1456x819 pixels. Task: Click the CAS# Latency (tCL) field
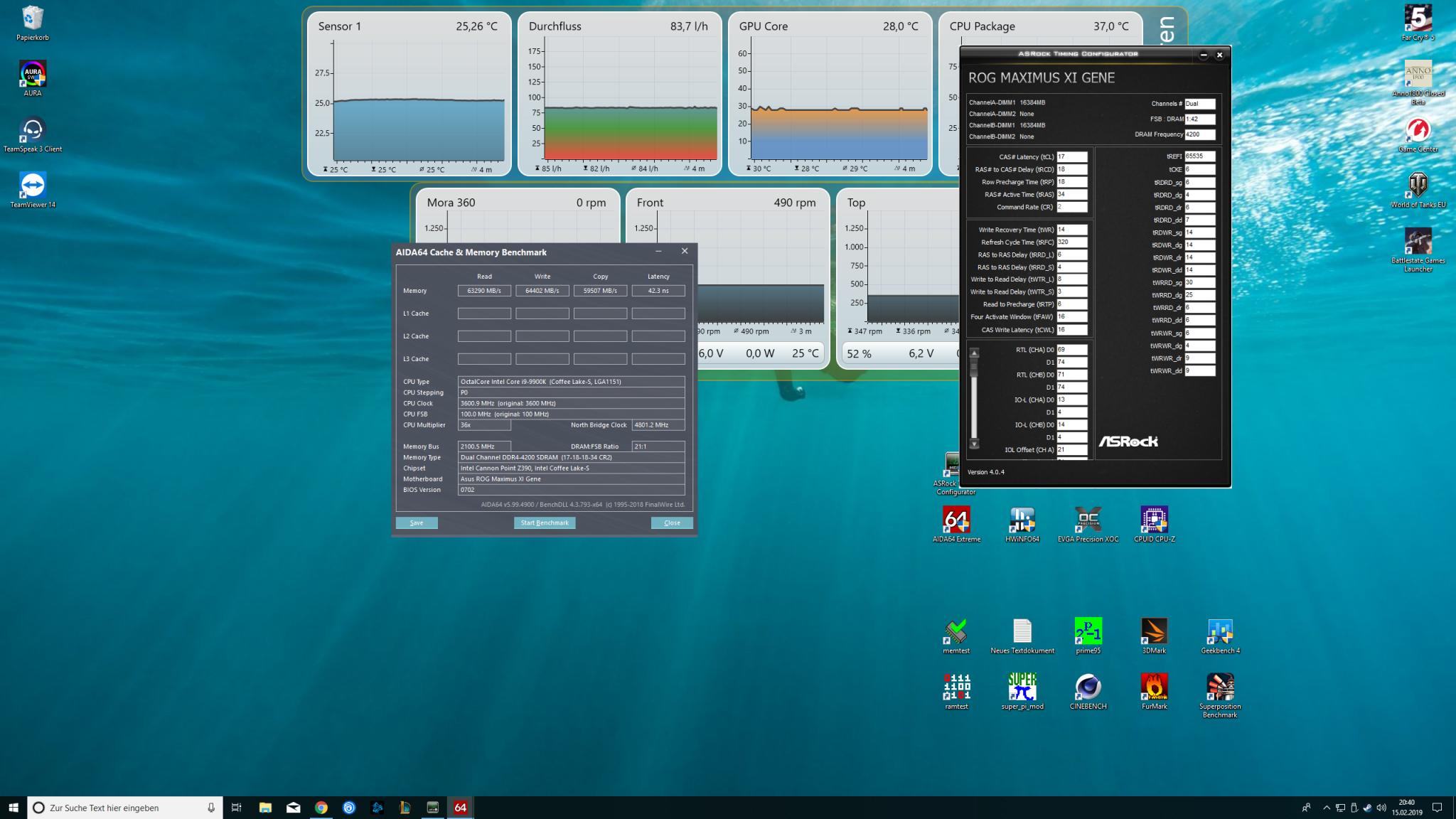tap(1072, 157)
